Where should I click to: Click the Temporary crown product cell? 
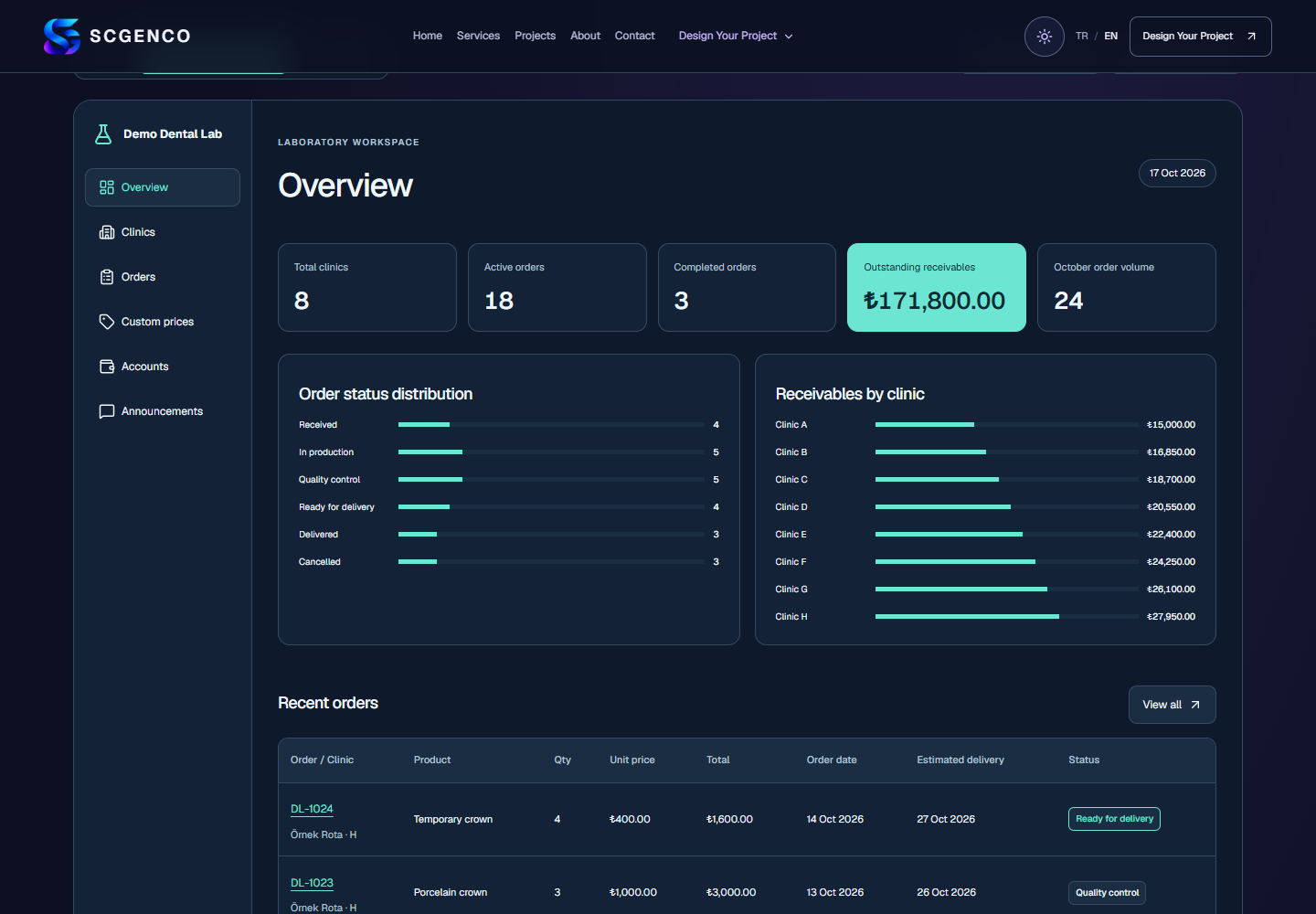453,820
